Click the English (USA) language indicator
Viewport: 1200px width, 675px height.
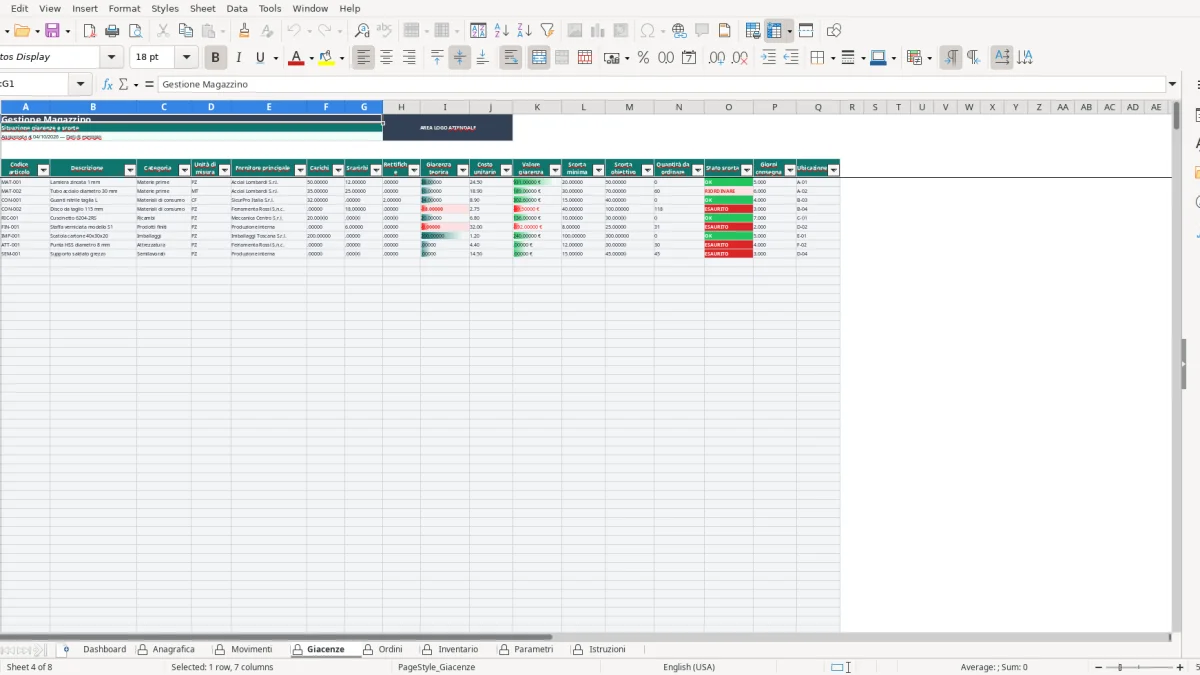(688, 667)
